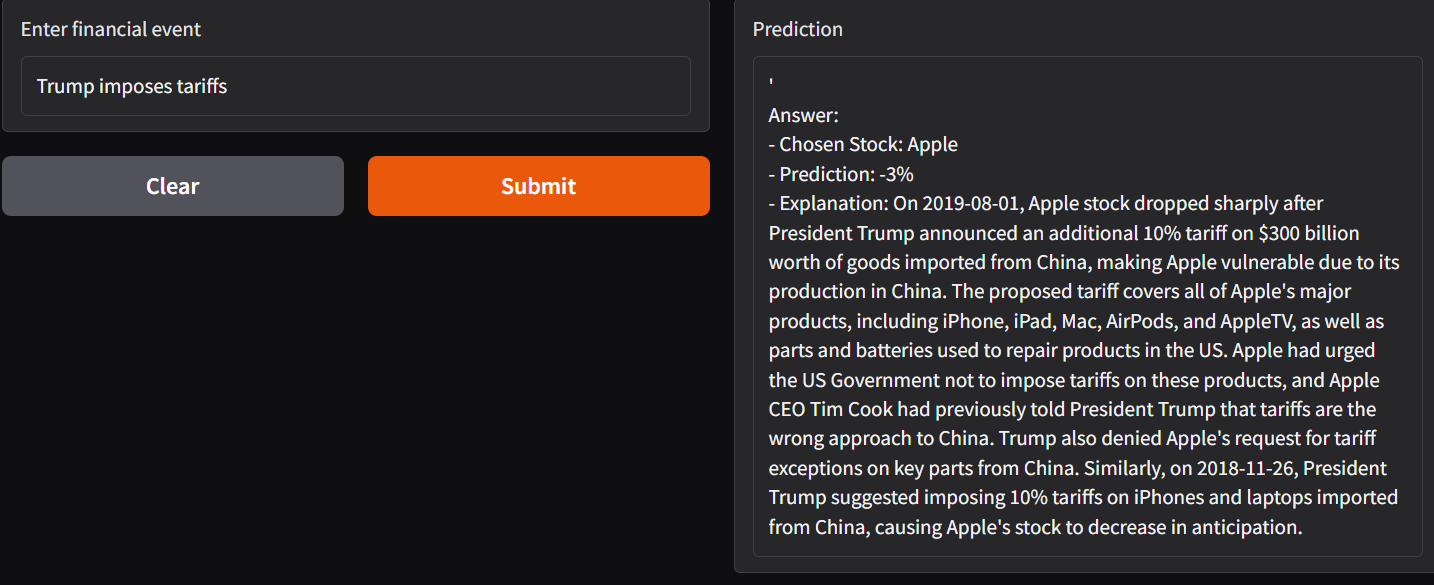Click the word "Explanation:" in the output
This screenshot has width=1434, height=585.
[833, 204]
